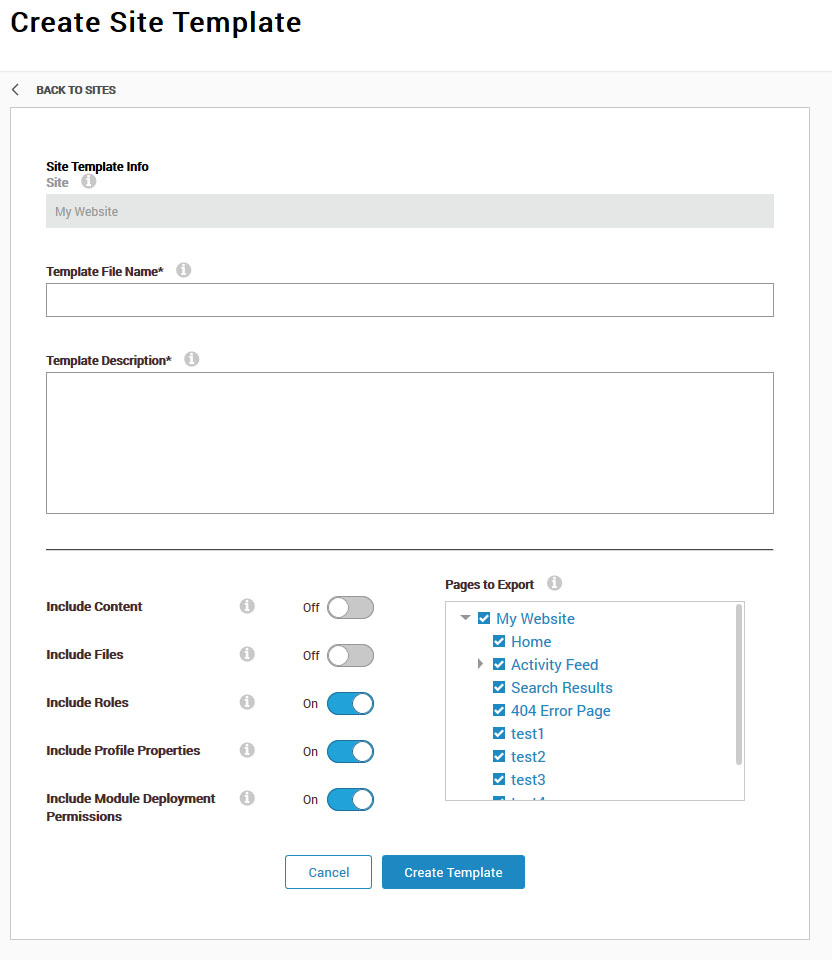Select 404 Error Page tree item

(x=560, y=710)
